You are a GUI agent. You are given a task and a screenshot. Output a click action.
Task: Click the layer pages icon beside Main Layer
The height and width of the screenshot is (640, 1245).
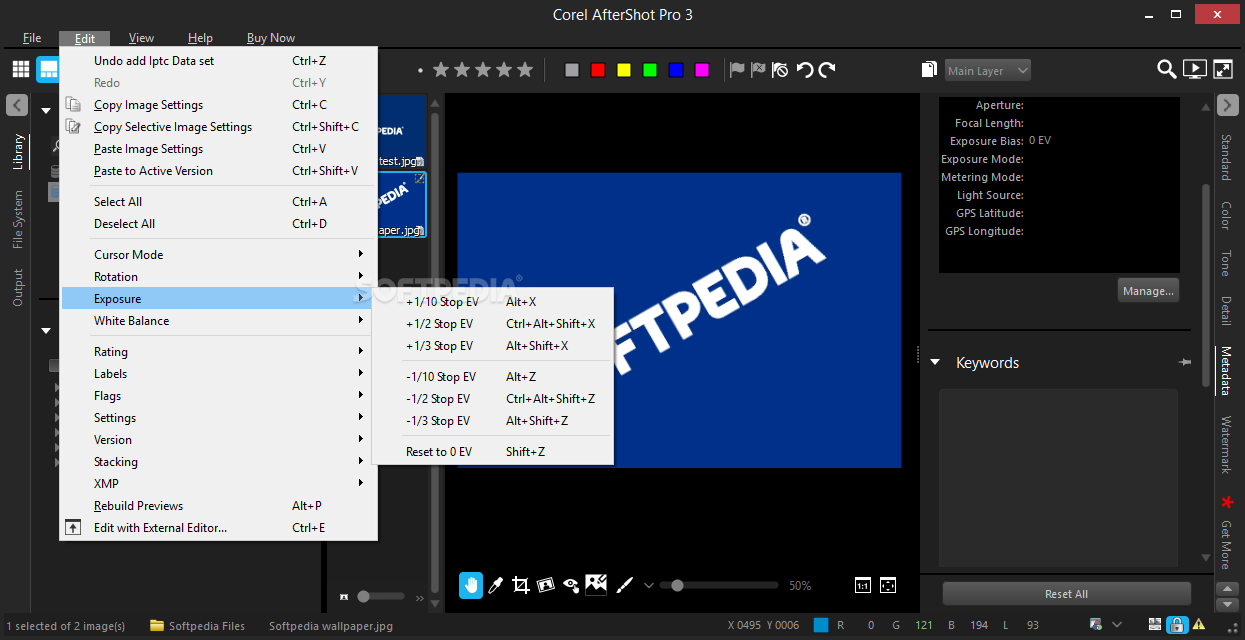pos(929,70)
